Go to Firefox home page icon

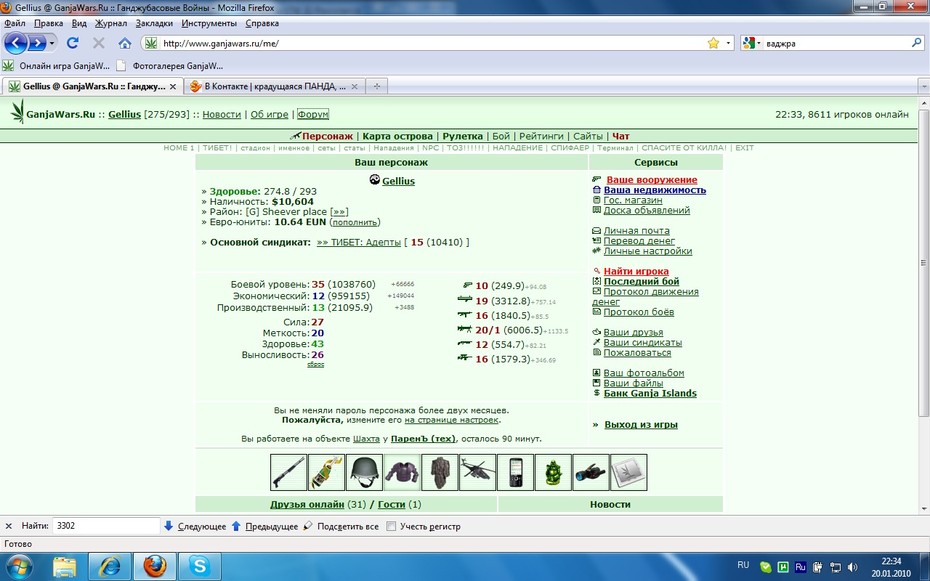125,43
